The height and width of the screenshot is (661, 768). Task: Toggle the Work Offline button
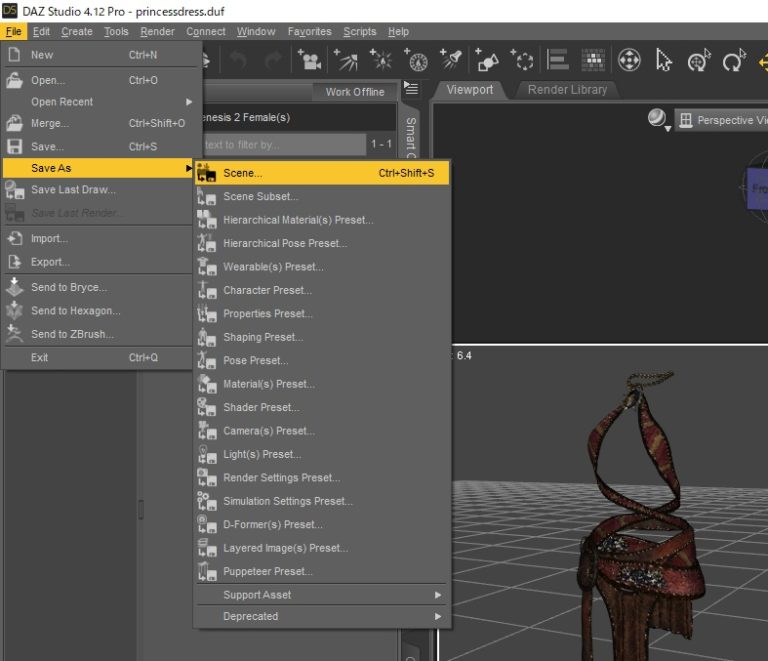[x=354, y=92]
